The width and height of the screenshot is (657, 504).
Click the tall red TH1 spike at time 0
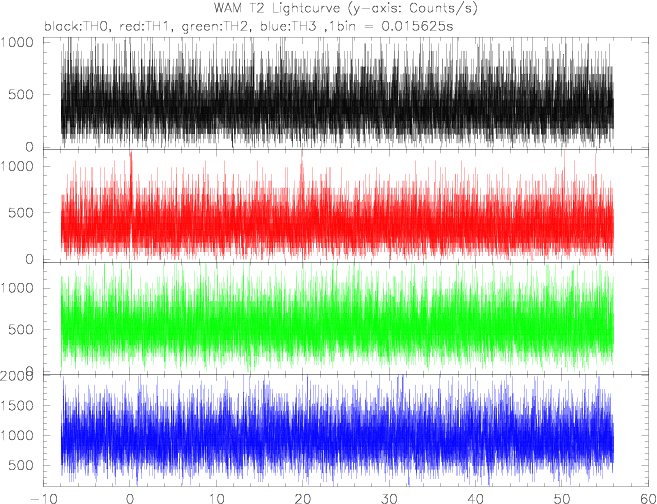pyautogui.click(x=131, y=176)
